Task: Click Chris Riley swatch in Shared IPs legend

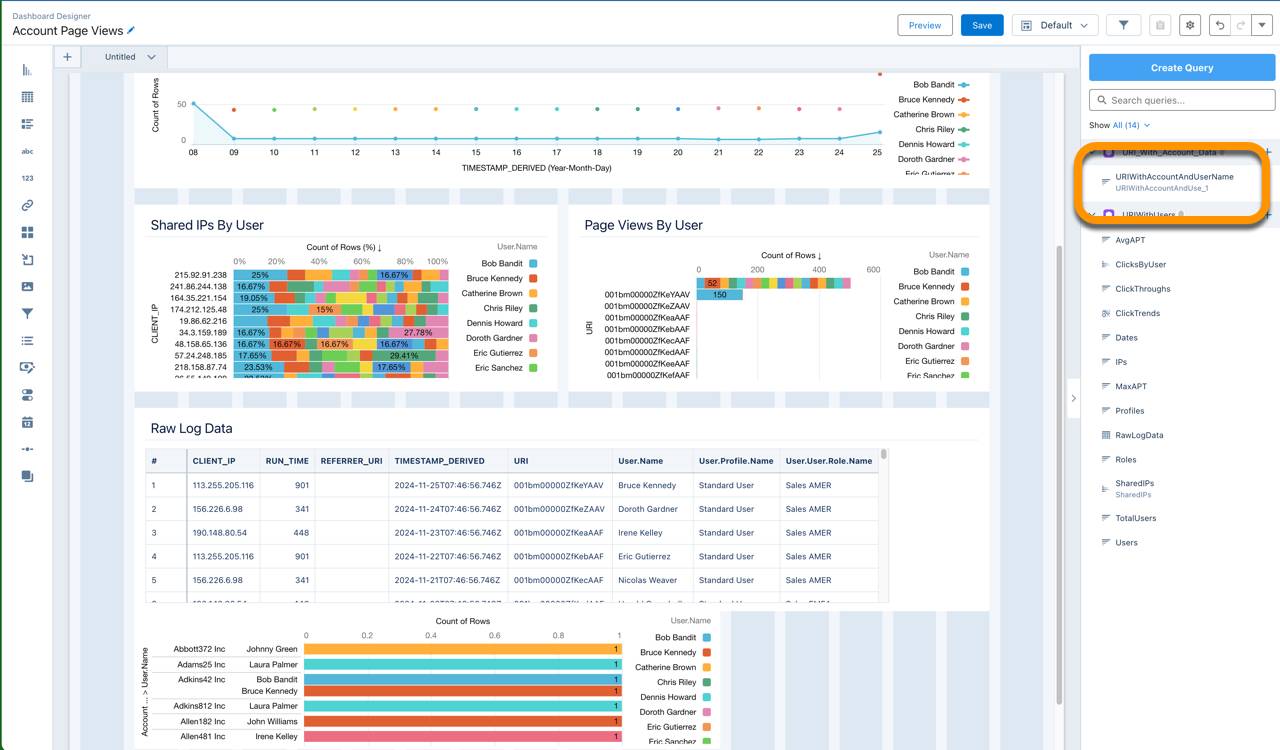Action: click(533, 308)
